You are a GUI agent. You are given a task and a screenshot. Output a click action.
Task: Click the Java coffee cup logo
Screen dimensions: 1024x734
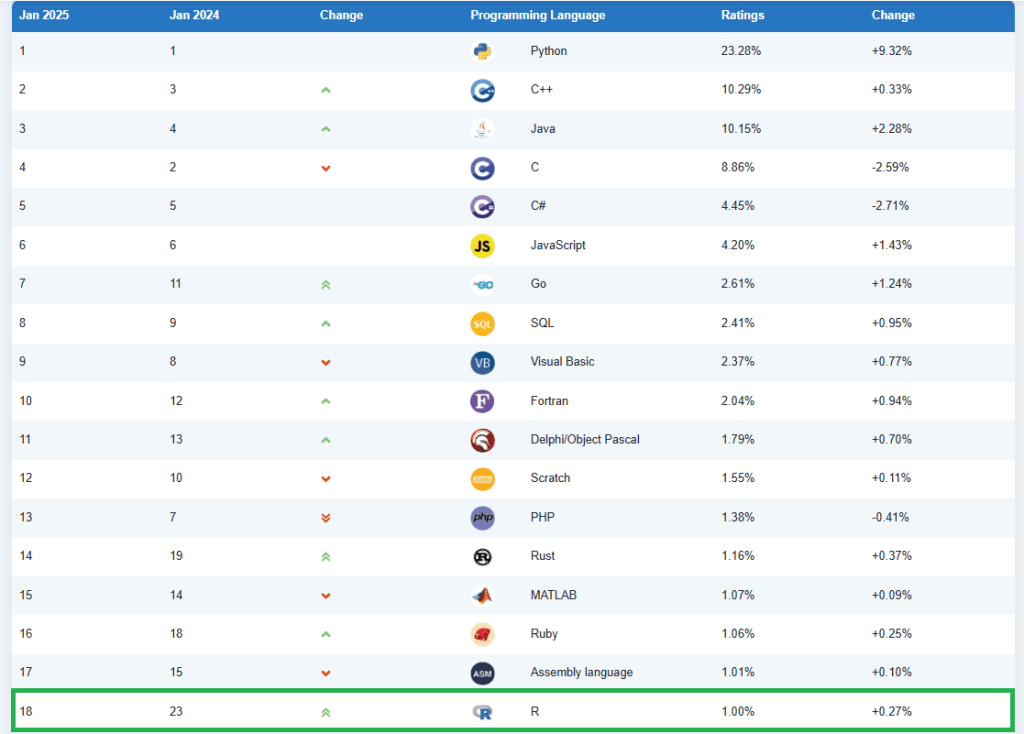482,129
